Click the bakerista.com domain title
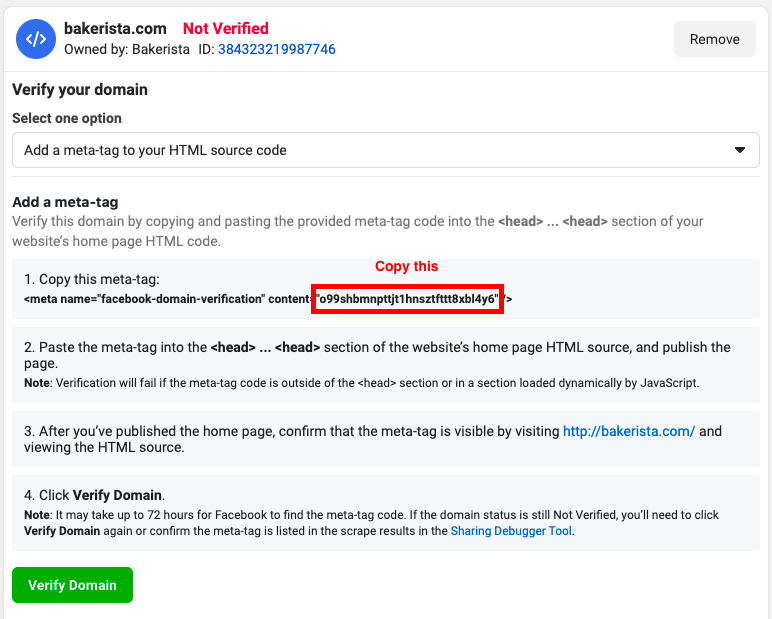The image size is (772, 619). 115,29
